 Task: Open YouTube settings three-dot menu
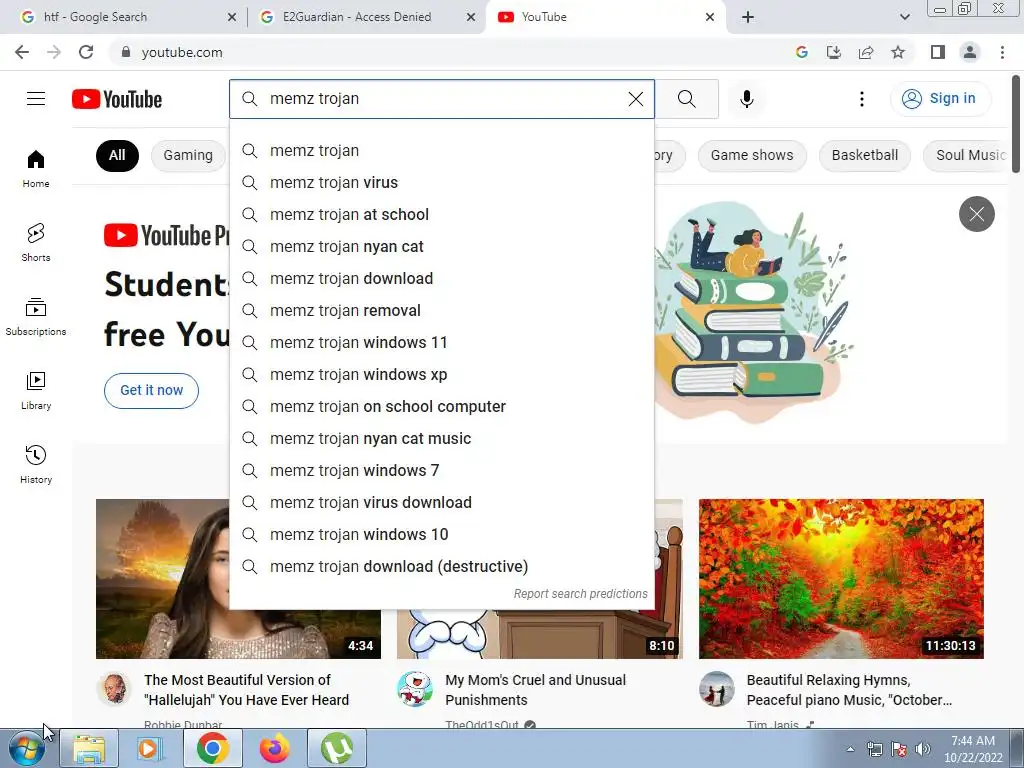(861, 99)
